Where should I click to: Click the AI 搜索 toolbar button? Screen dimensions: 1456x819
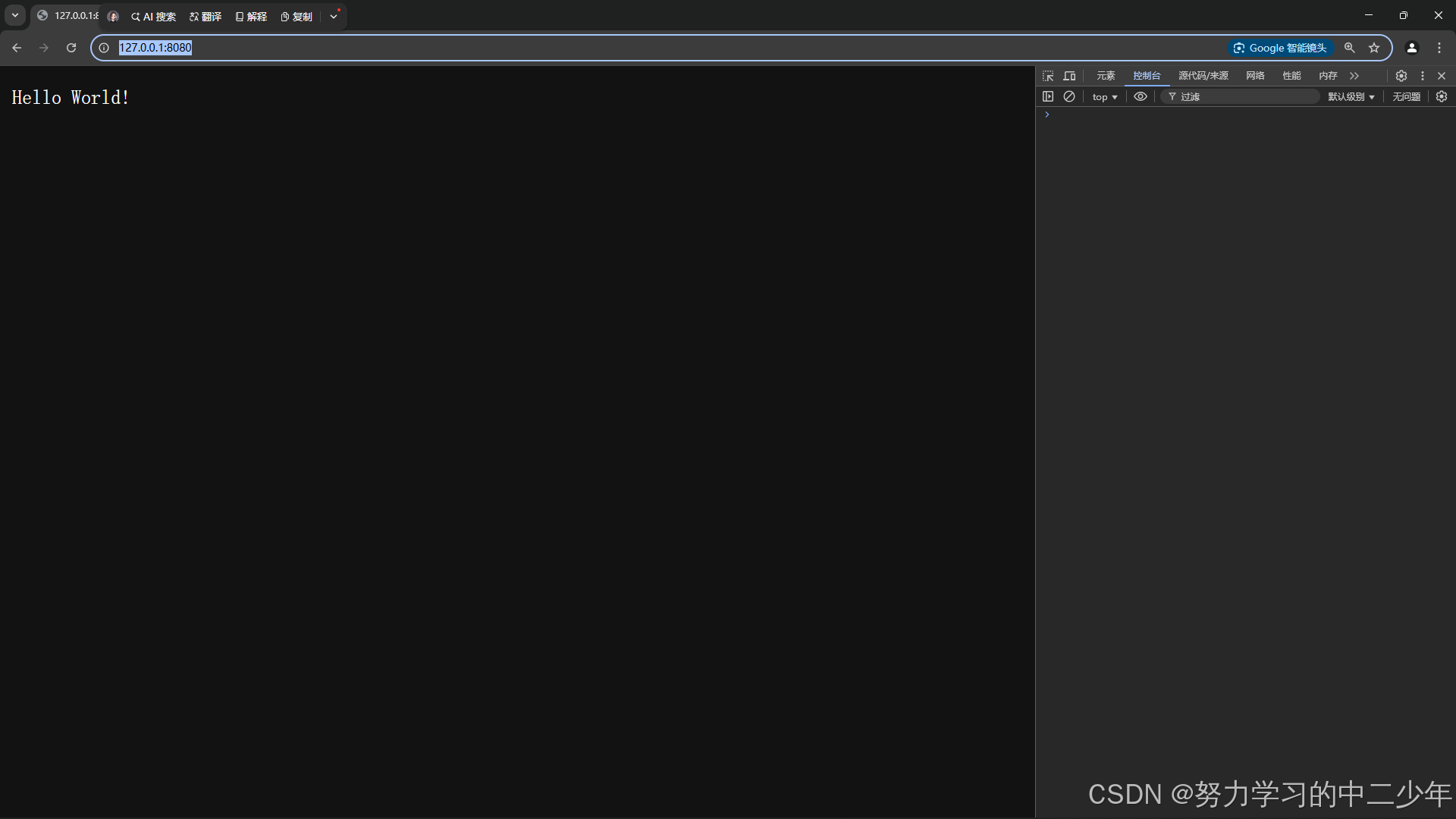coord(154,17)
